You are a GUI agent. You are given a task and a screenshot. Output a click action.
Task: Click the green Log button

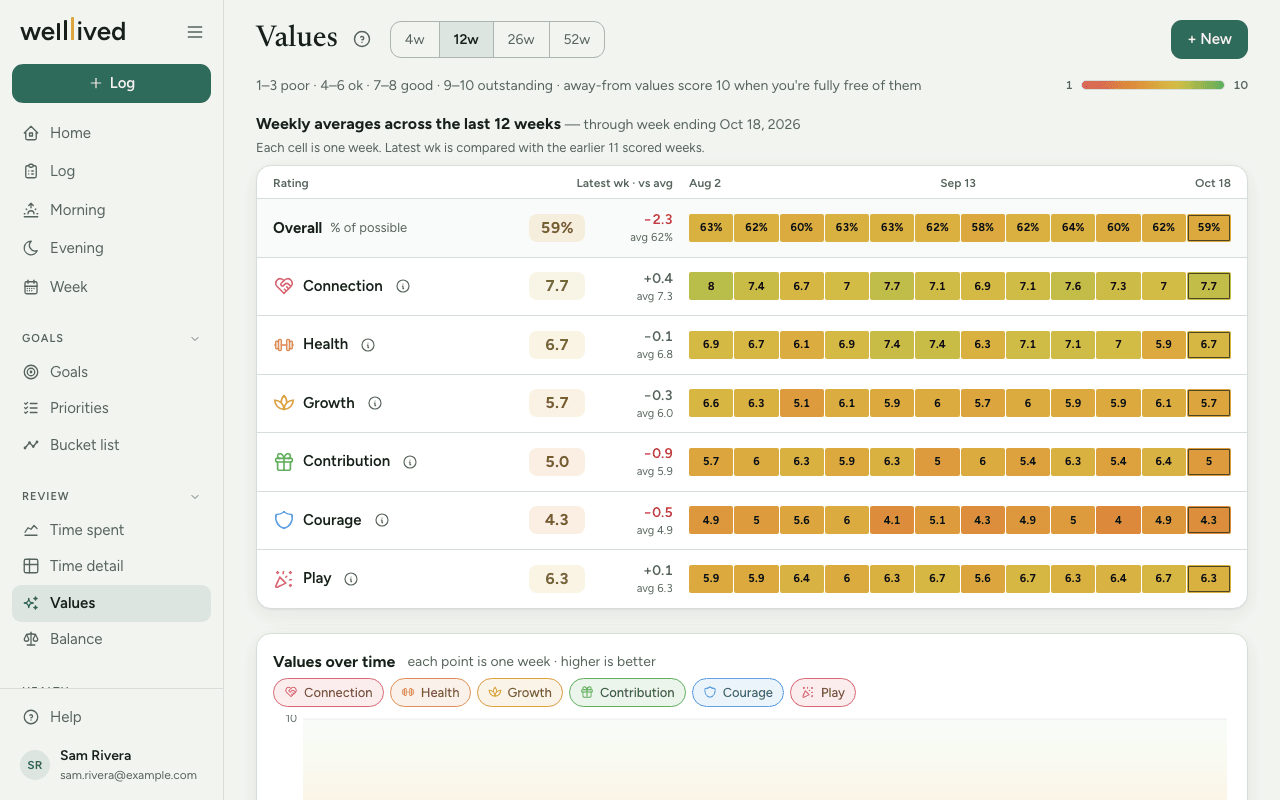click(x=111, y=83)
